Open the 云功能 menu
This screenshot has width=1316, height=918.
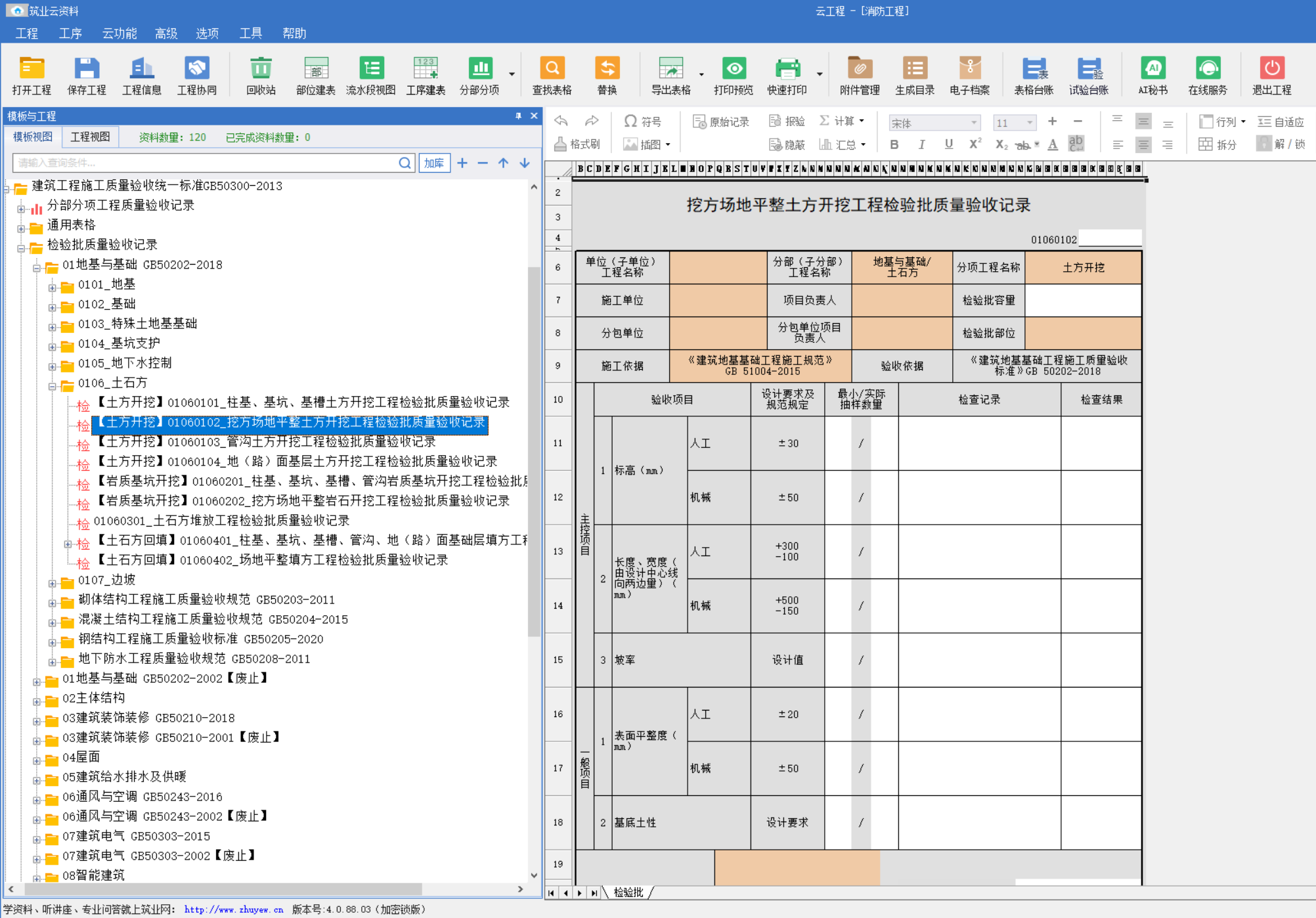pyautogui.click(x=119, y=33)
